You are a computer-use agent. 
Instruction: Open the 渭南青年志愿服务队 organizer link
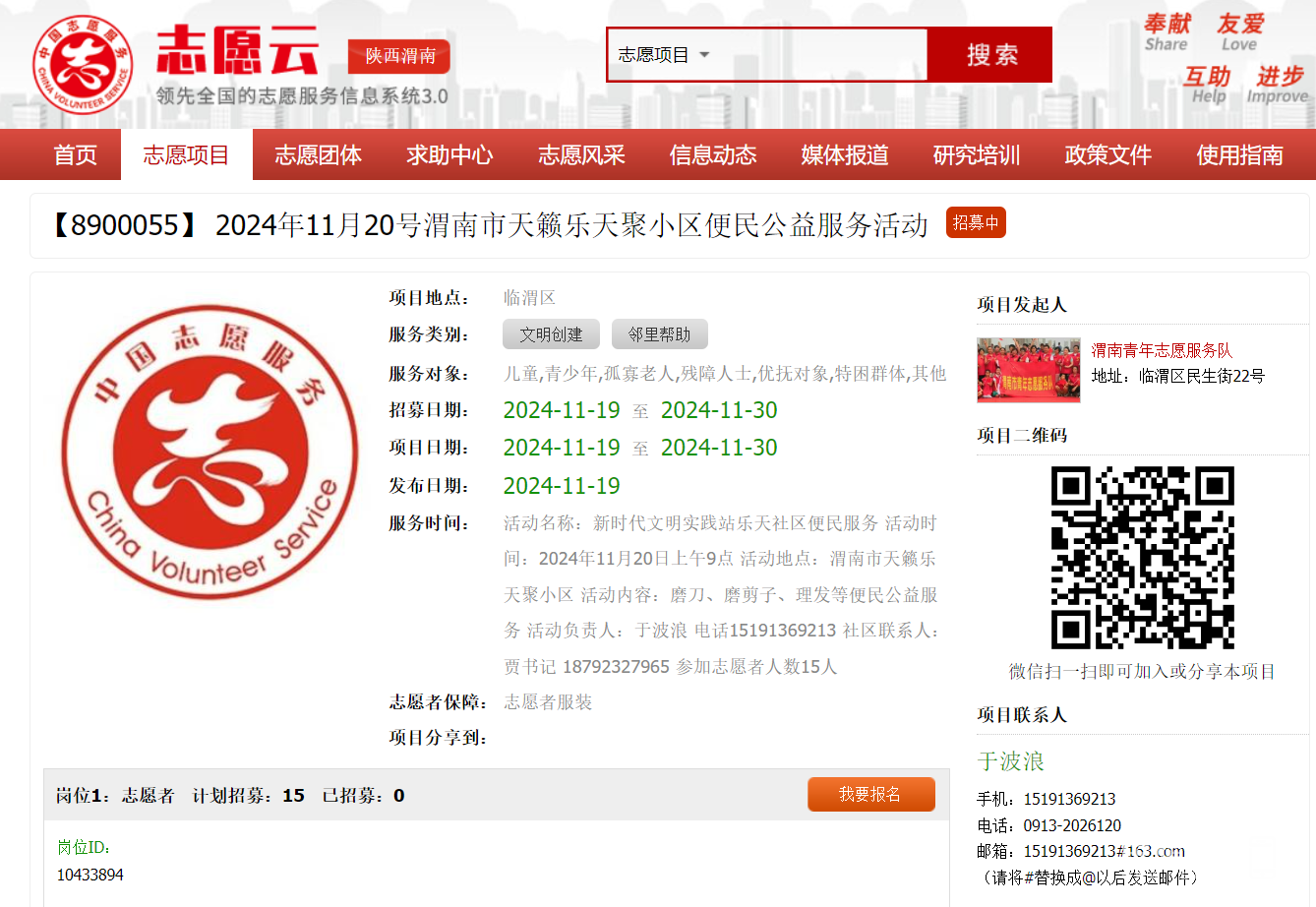tap(1161, 350)
